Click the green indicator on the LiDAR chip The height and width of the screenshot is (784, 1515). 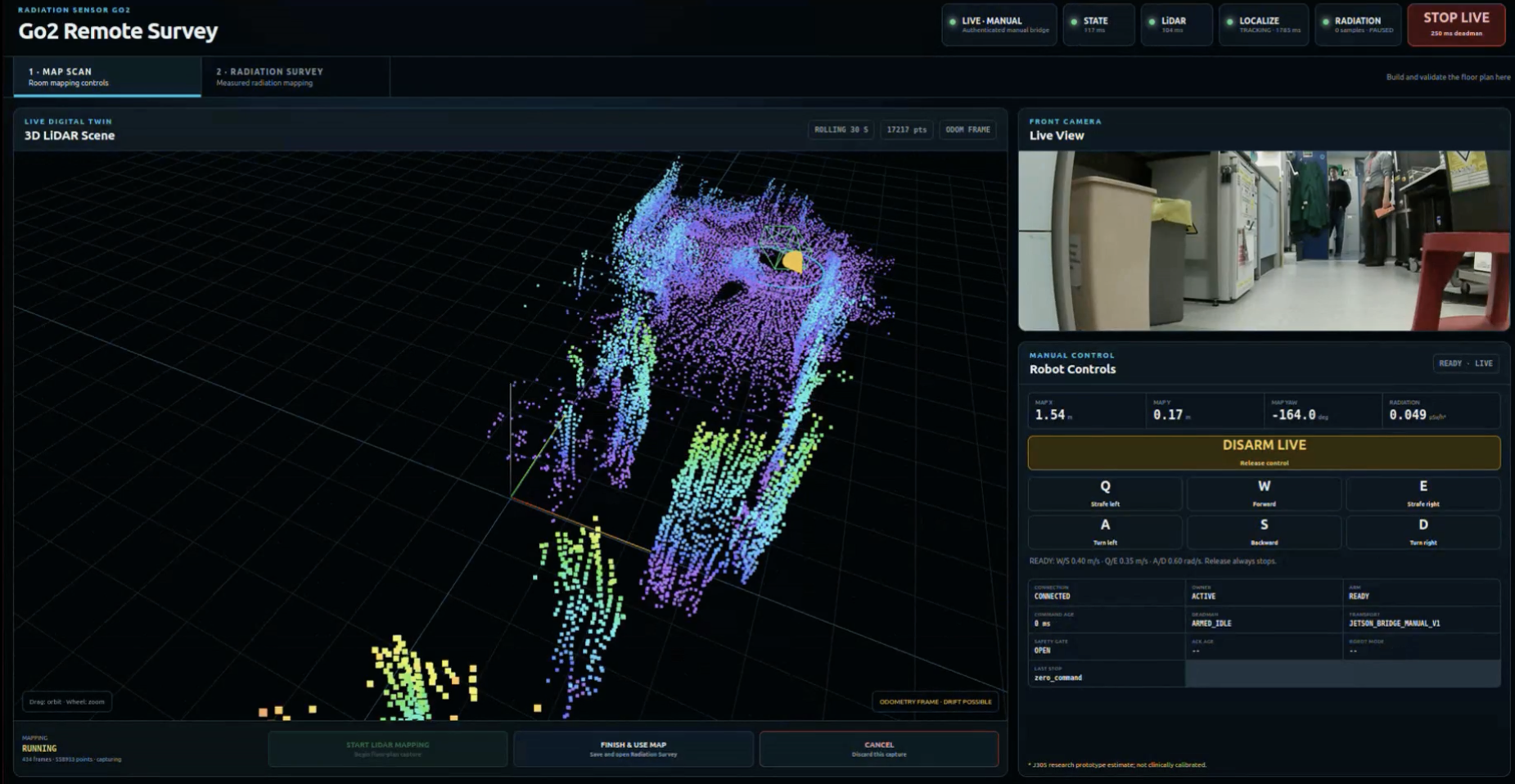[1152, 22]
